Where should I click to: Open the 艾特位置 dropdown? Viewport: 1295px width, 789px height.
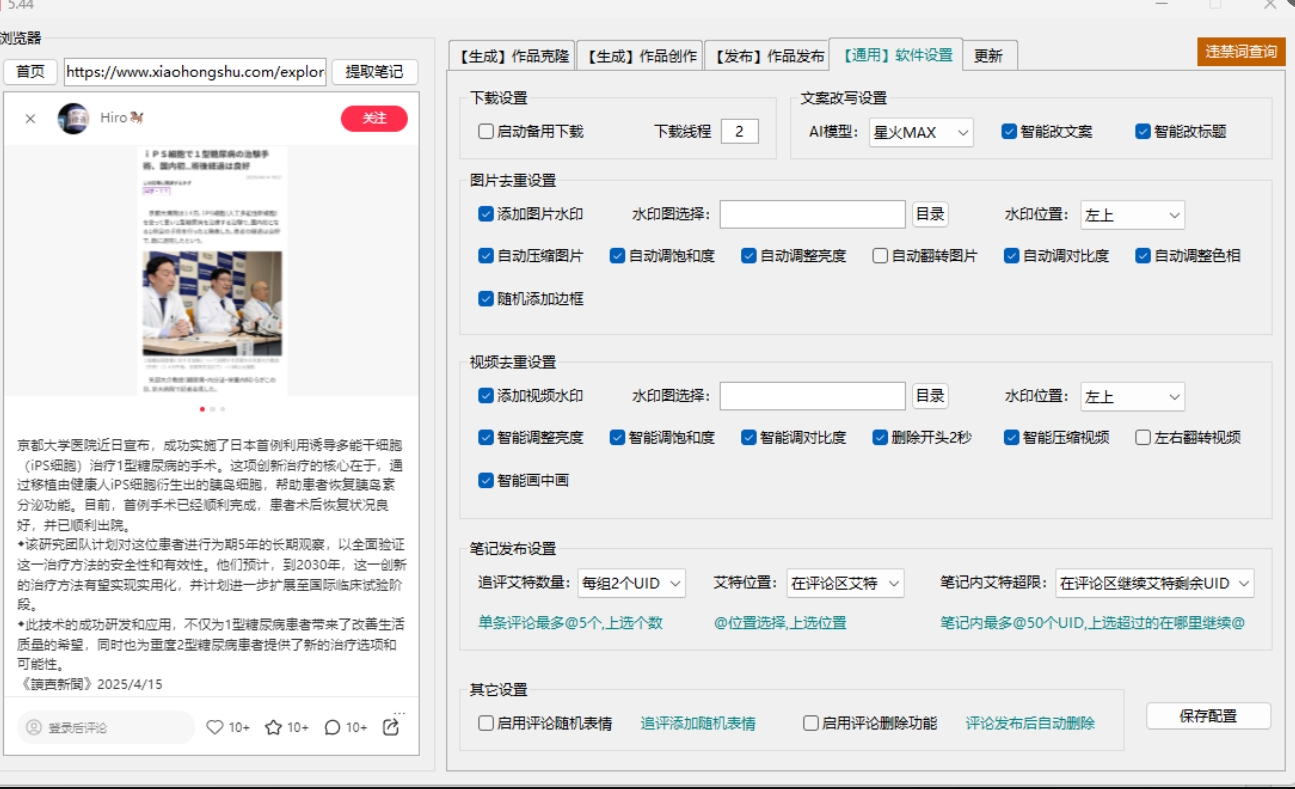(x=845, y=583)
